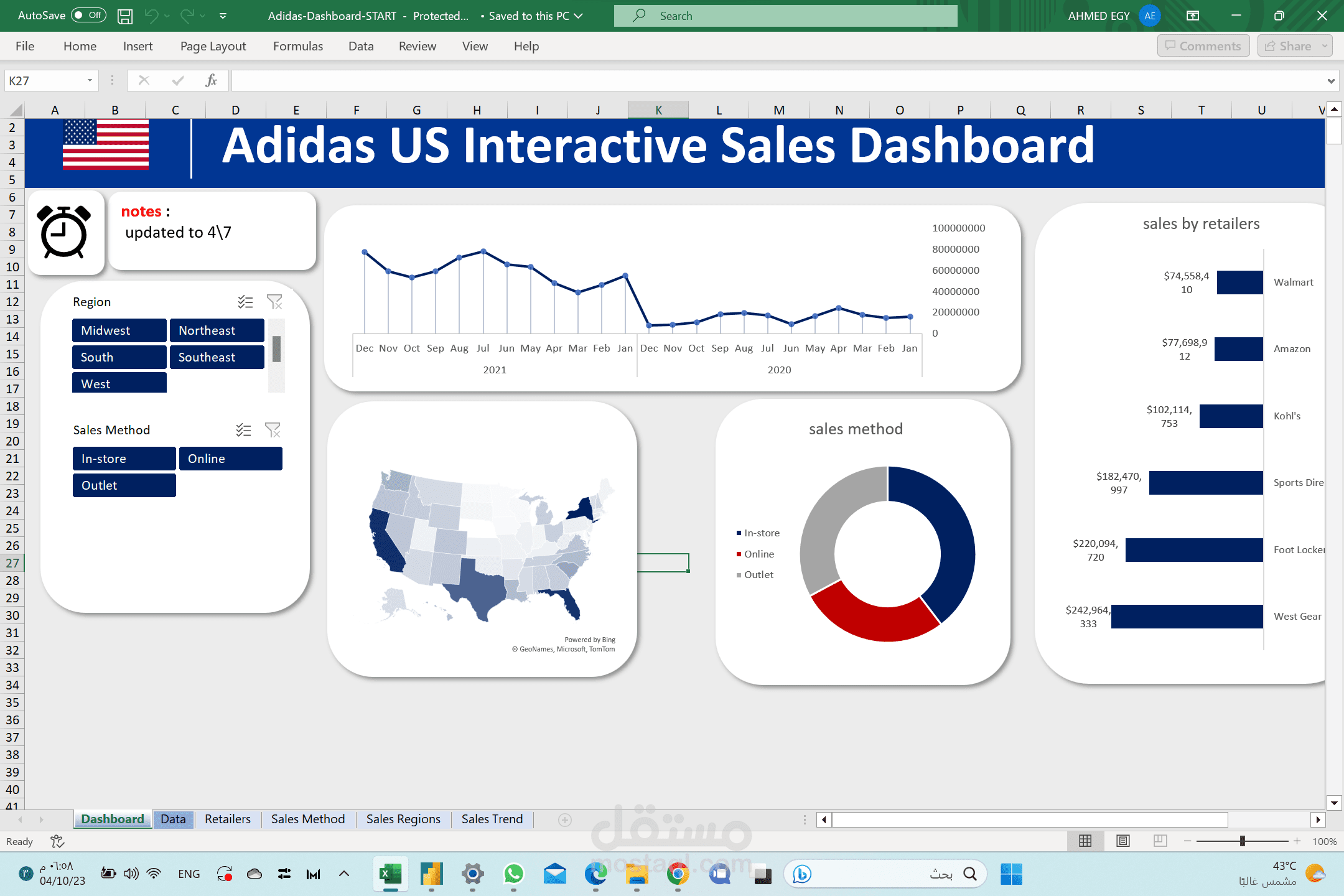Open the Formulas tab

point(298,46)
